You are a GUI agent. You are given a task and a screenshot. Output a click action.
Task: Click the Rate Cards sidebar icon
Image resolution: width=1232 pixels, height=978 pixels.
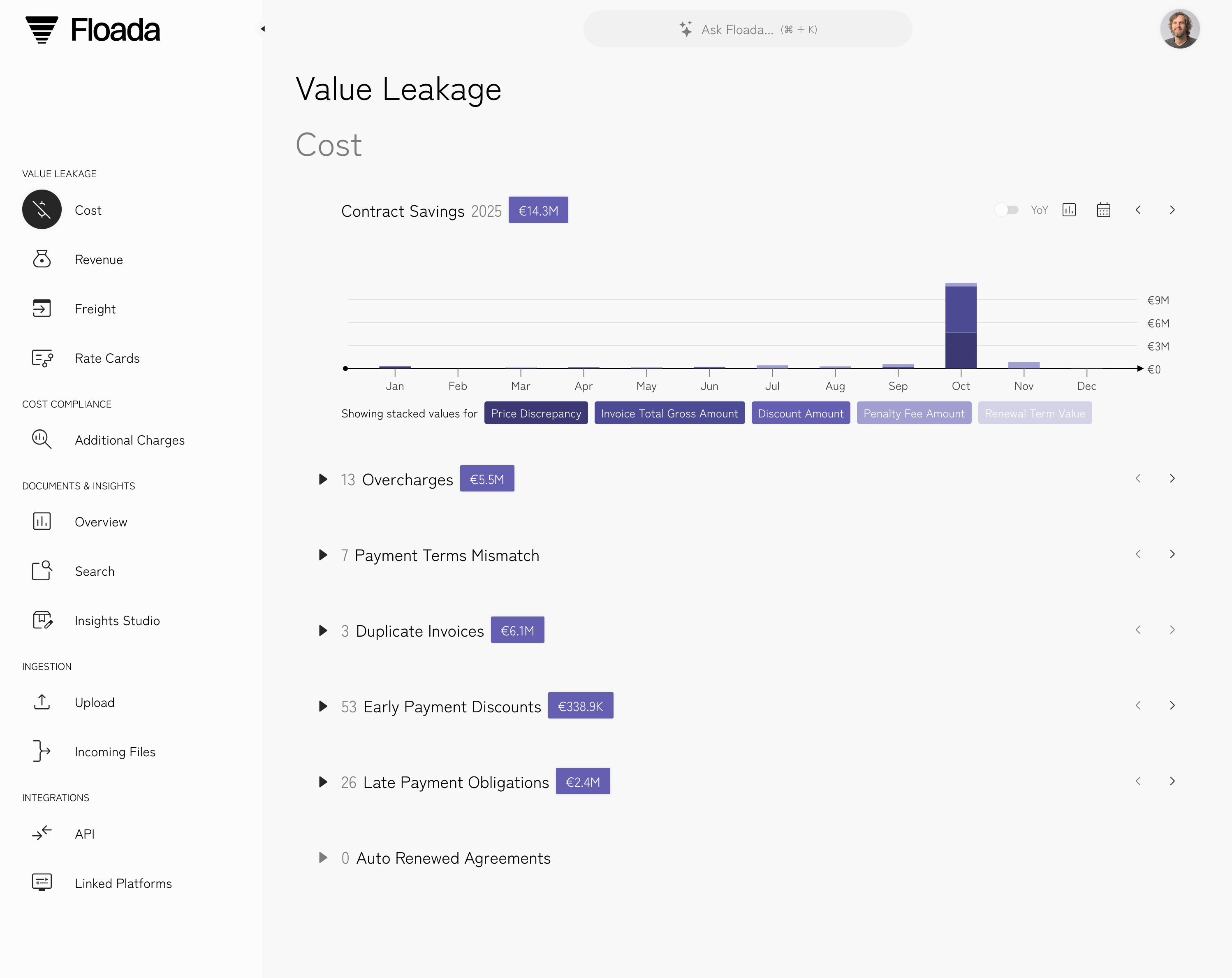click(x=42, y=358)
